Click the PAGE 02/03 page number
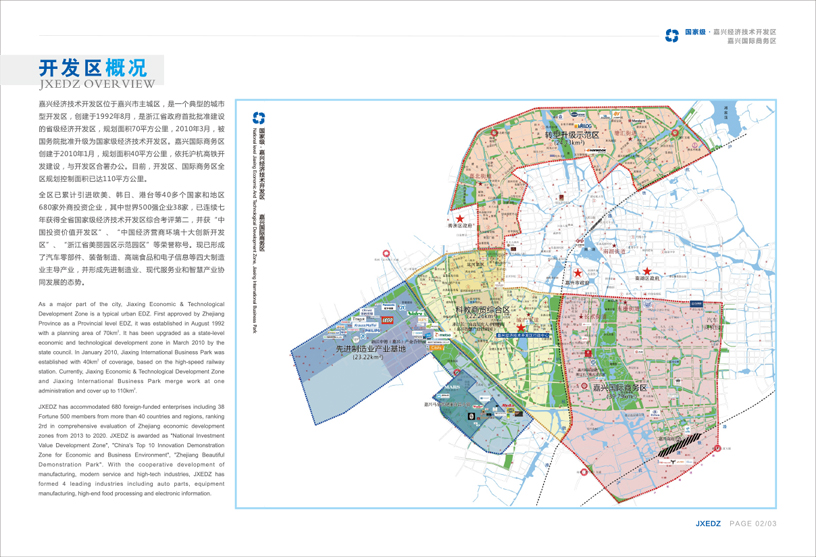This screenshot has width=816, height=557. [x=766, y=523]
